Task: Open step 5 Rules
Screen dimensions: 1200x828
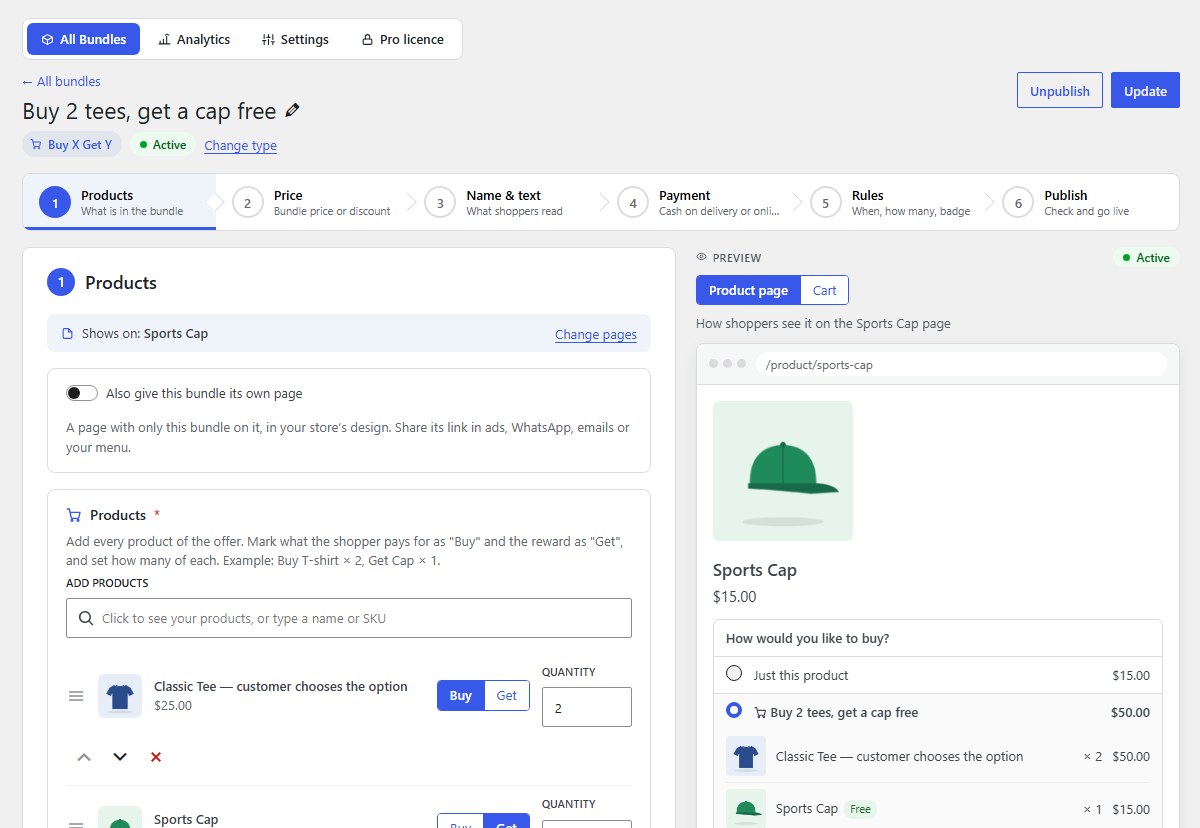Action: pyautogui.click(x=890, y=202)
